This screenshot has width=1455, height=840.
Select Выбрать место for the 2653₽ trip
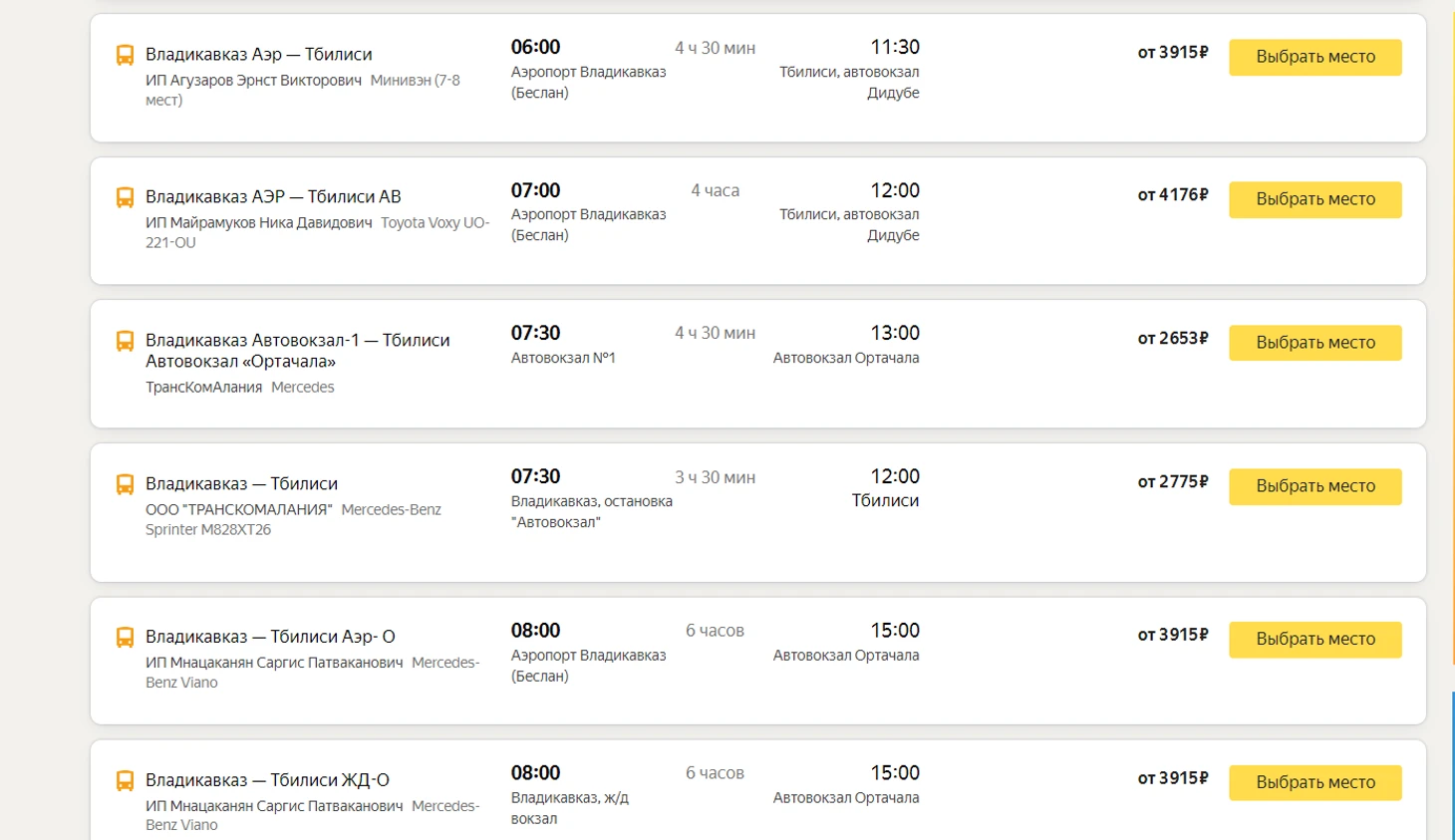click(1314, 343)
